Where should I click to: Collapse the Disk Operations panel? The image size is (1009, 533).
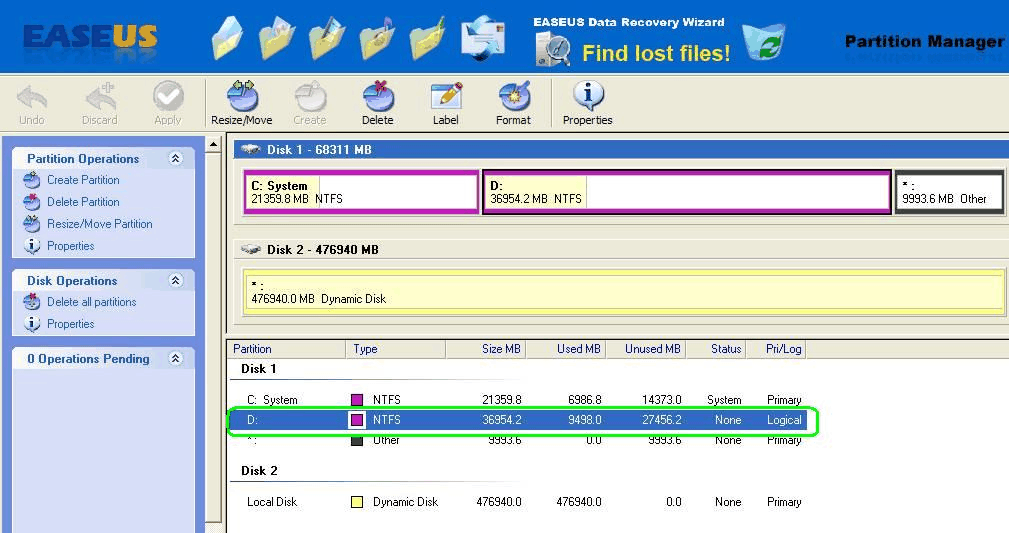point(175,280)
